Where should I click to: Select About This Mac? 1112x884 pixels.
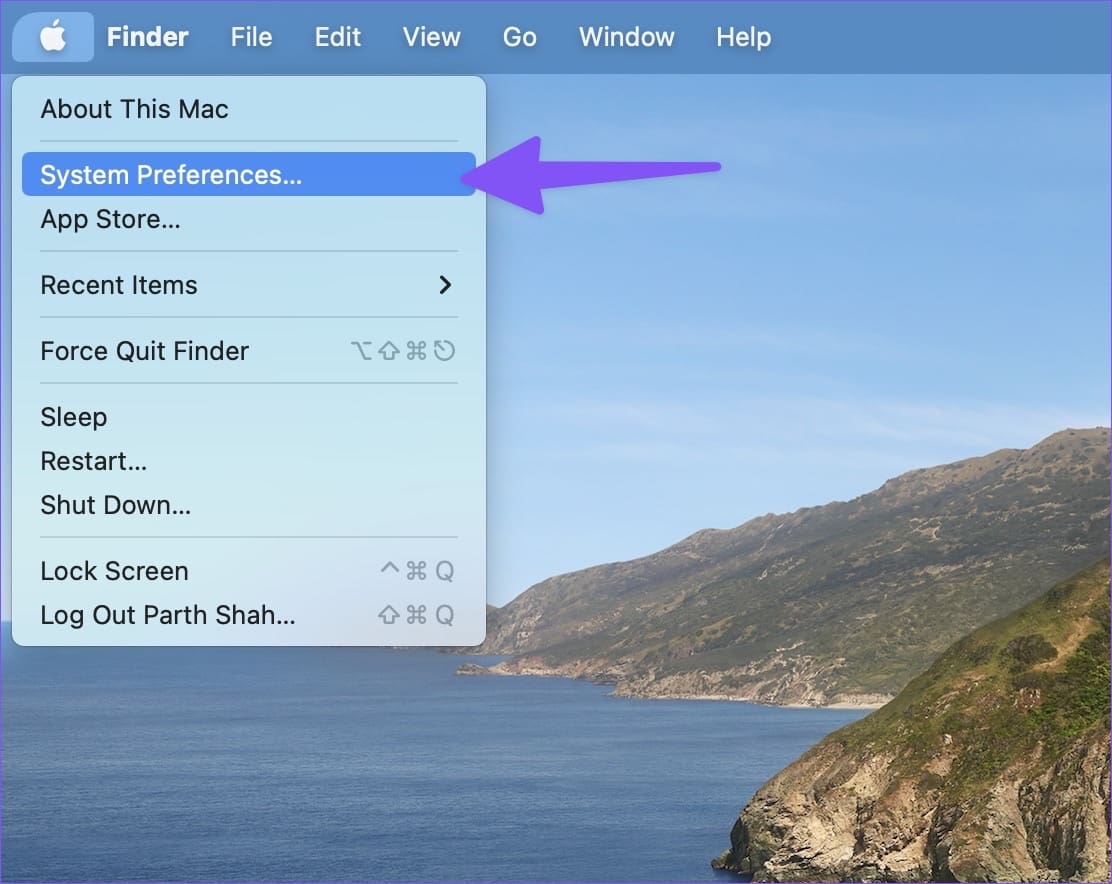pyautogui.click(x=134, y=109)
